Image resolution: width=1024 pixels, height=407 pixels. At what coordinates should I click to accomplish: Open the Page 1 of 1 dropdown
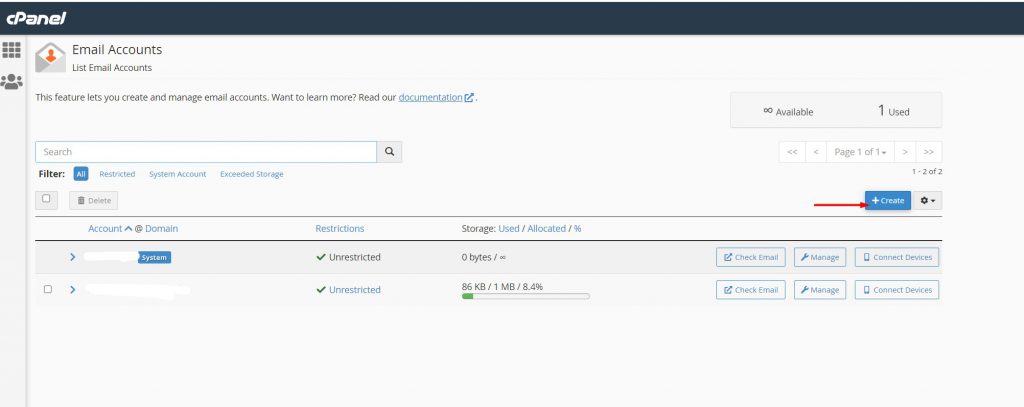click(x=860, y=152)
